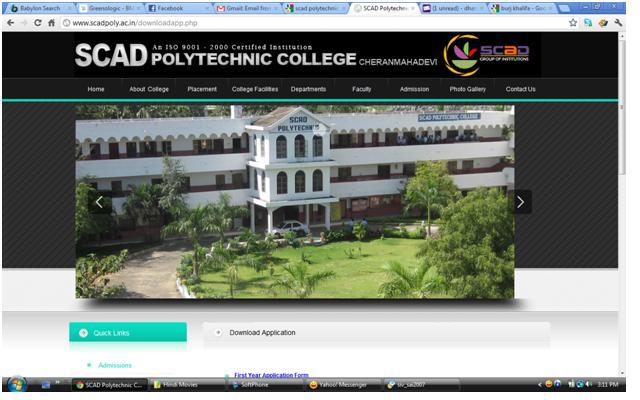Click the browser forward arrow

click(24, 23)
